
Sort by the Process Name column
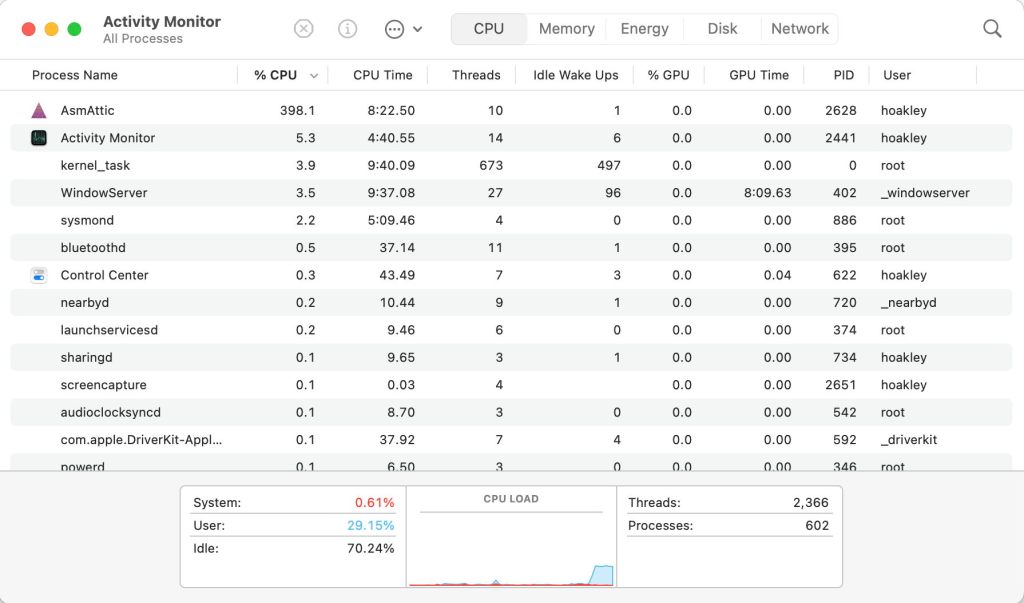[74, 75]
